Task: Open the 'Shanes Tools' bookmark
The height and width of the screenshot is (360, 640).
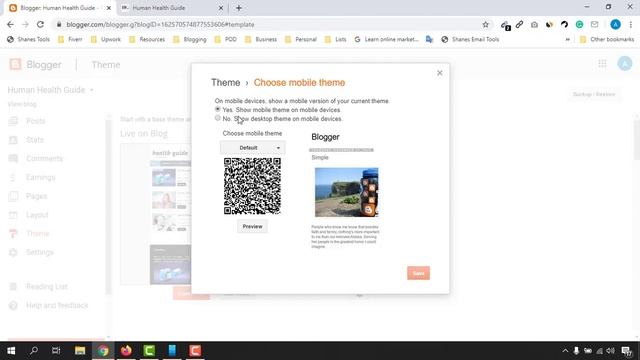Action: [28, 39]
